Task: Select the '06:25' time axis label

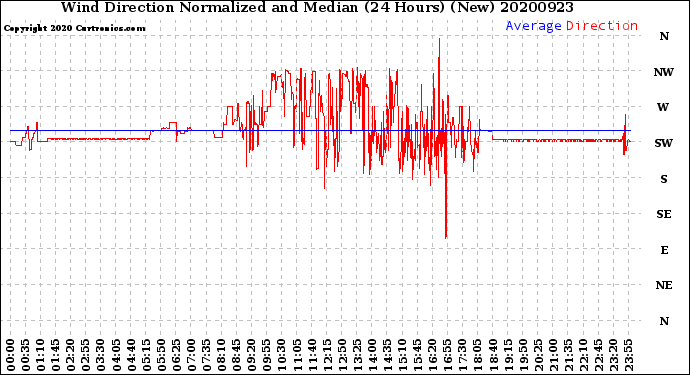Action: point(176,355)
